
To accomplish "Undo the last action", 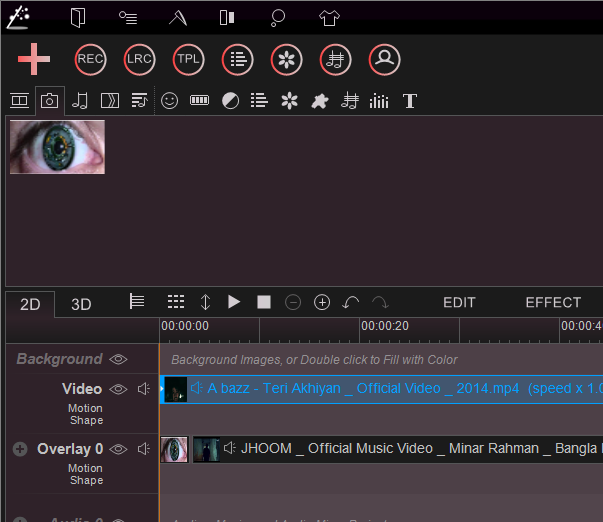I will pos(350,302).
